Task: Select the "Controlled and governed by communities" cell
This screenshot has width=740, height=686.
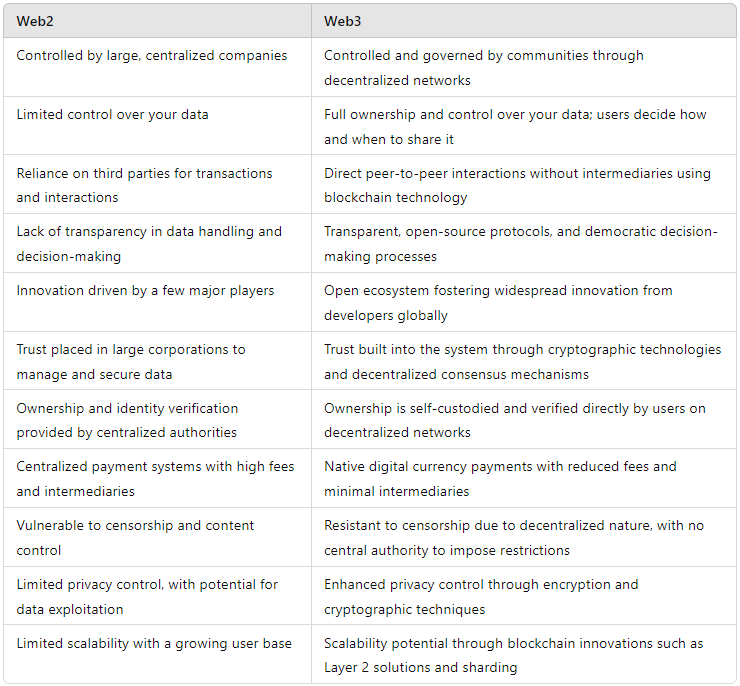Action: (484, 68)
